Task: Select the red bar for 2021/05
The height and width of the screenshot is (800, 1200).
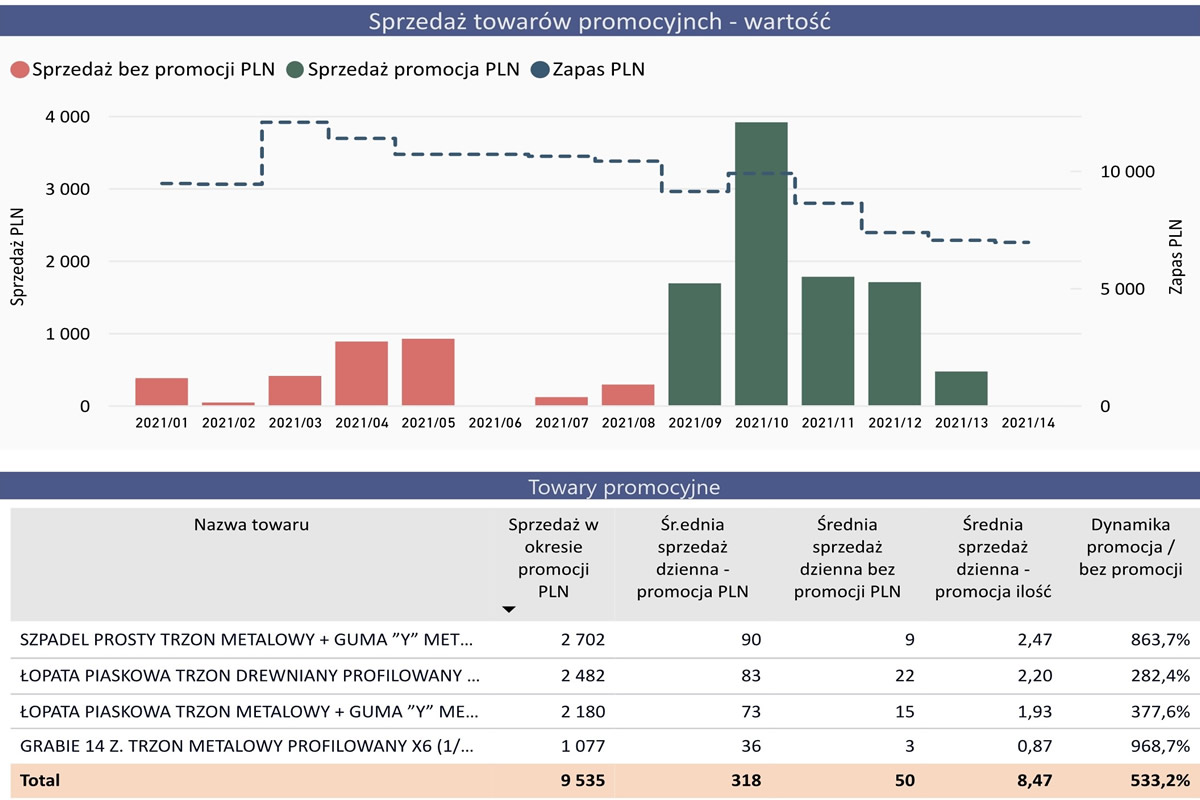Action: (428, 372)
